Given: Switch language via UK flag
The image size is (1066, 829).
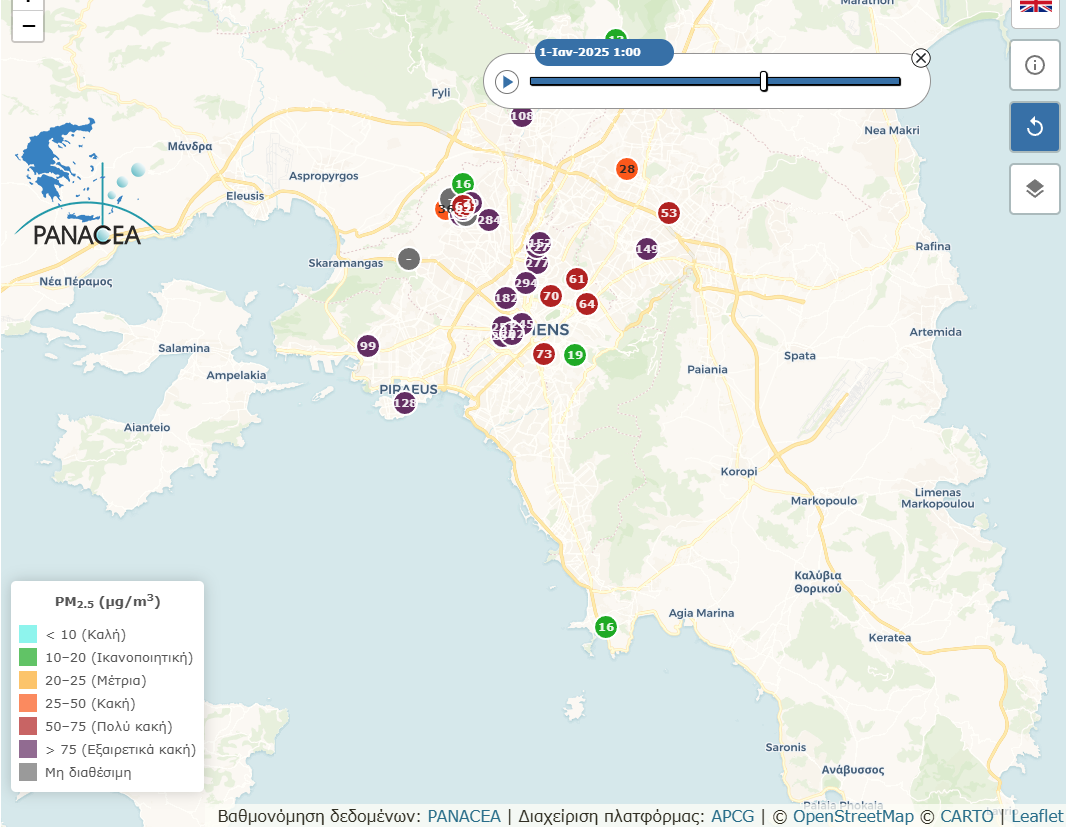Looking at the screenshot, I should click(1035, 8).
